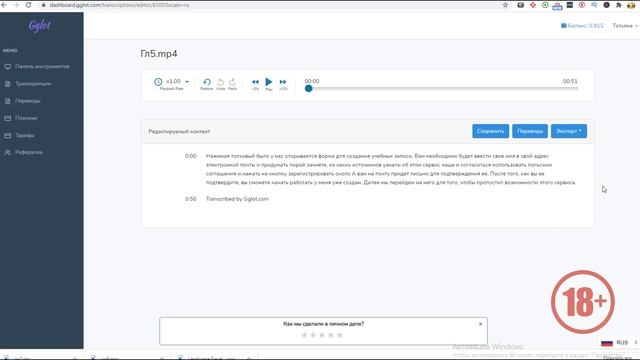640x360 pixels.
Task: Rewind audio by 10 seconds
Action: pyautogui.click(x=255, y=82)
